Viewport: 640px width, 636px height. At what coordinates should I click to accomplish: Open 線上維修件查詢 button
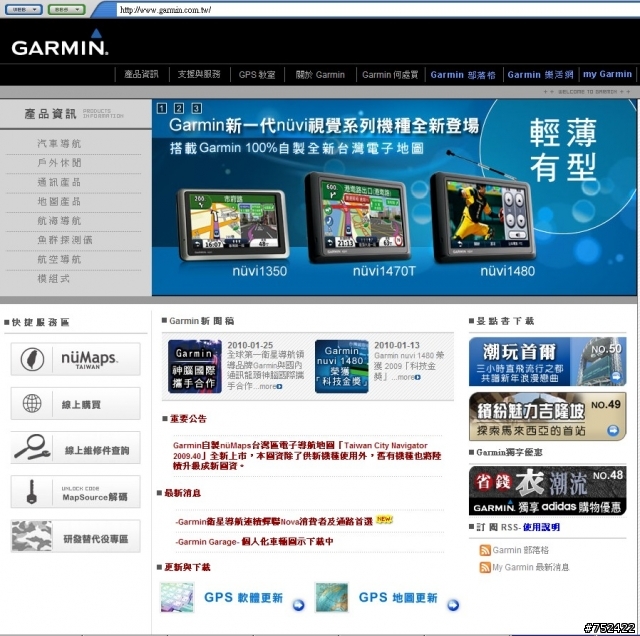76,447
